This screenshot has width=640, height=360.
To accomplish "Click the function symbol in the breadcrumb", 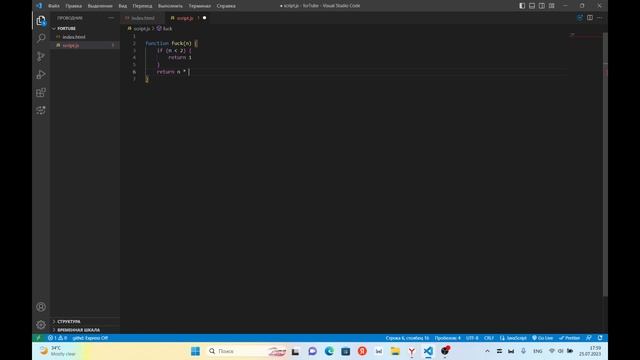I will tap(164, 29).
